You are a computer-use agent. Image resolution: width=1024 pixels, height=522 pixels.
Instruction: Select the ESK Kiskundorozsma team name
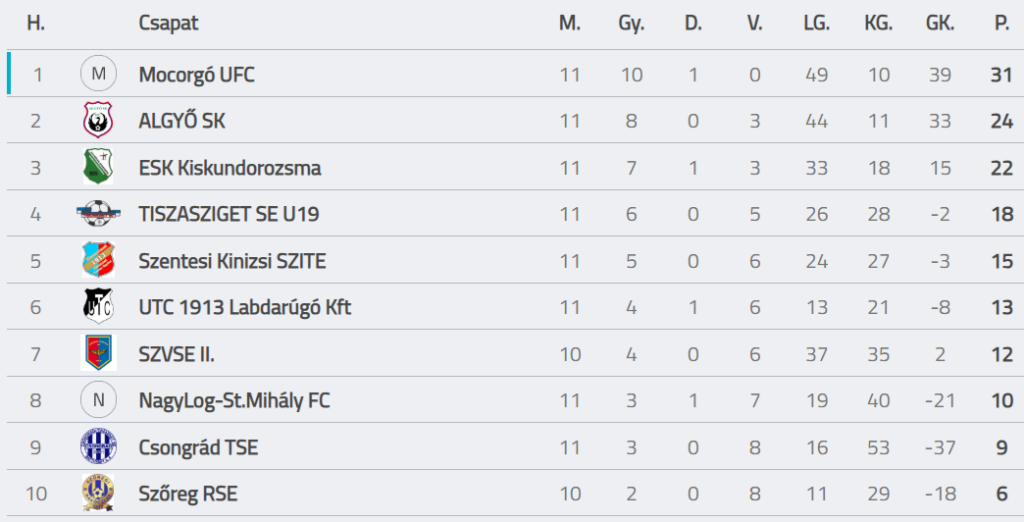pyautogui.click(x=229, y=167)
